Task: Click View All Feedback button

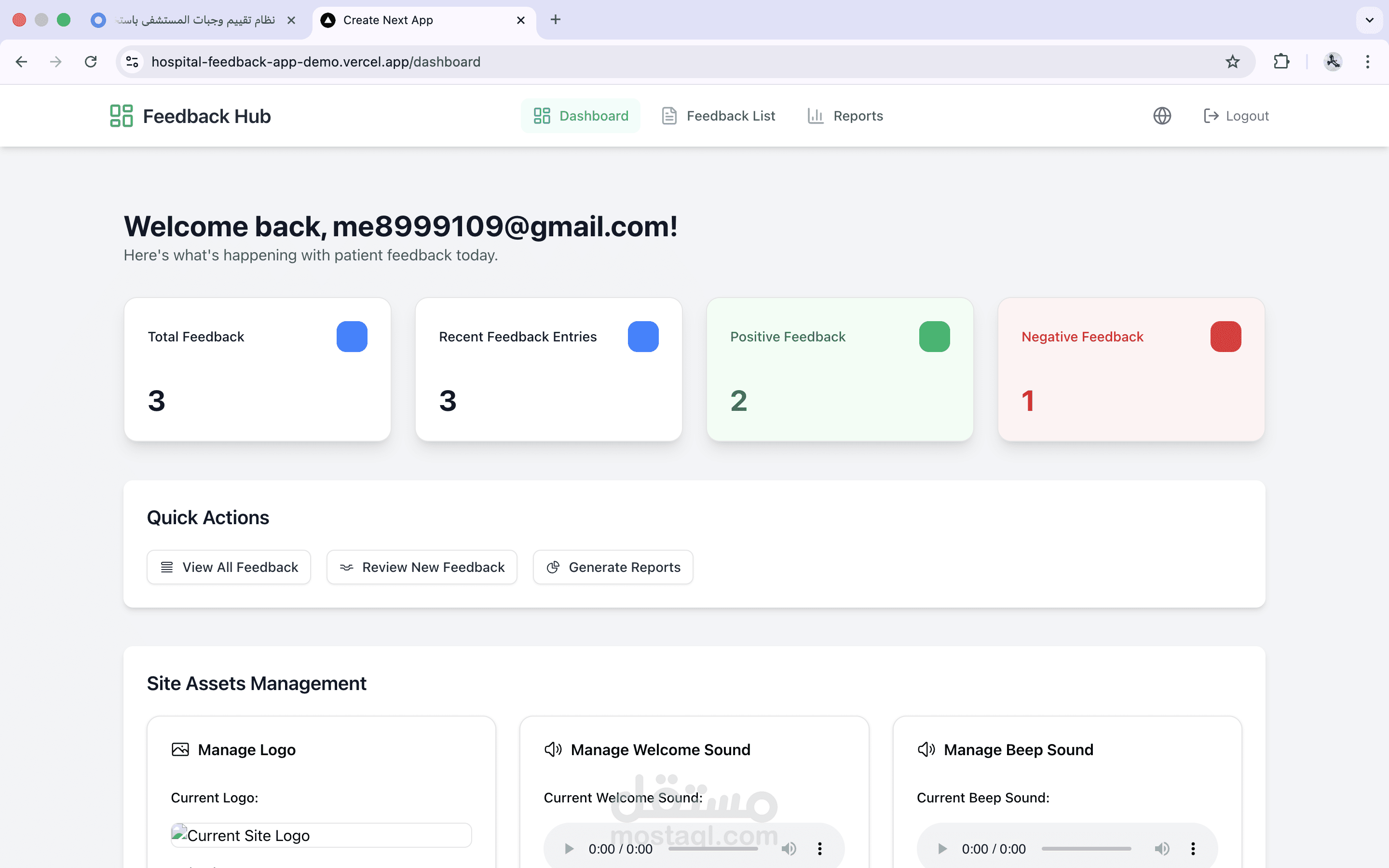Action: point(229,567)
